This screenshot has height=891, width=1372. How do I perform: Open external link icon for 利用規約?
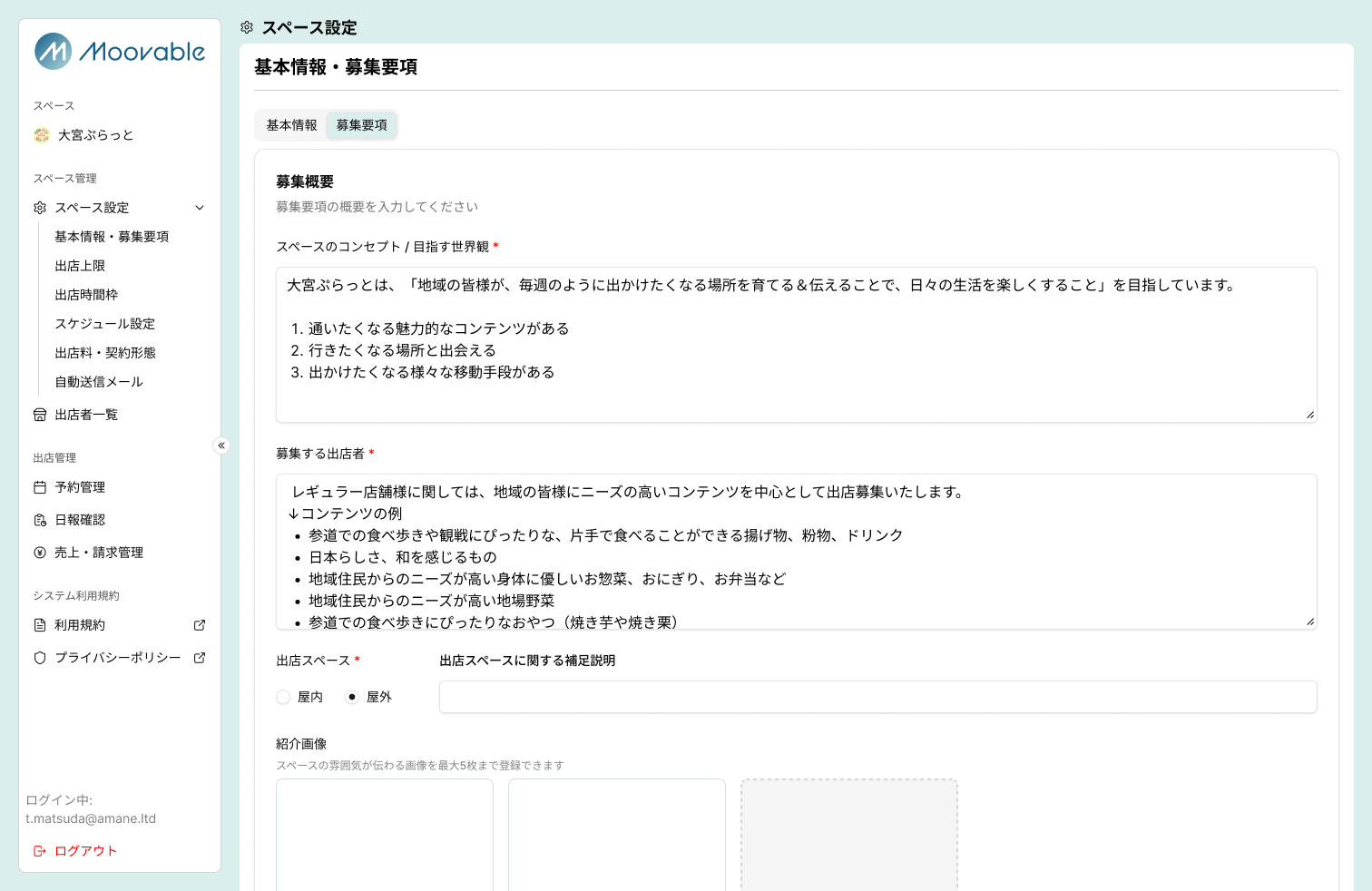pyautogui.click(x=200, y=625)
